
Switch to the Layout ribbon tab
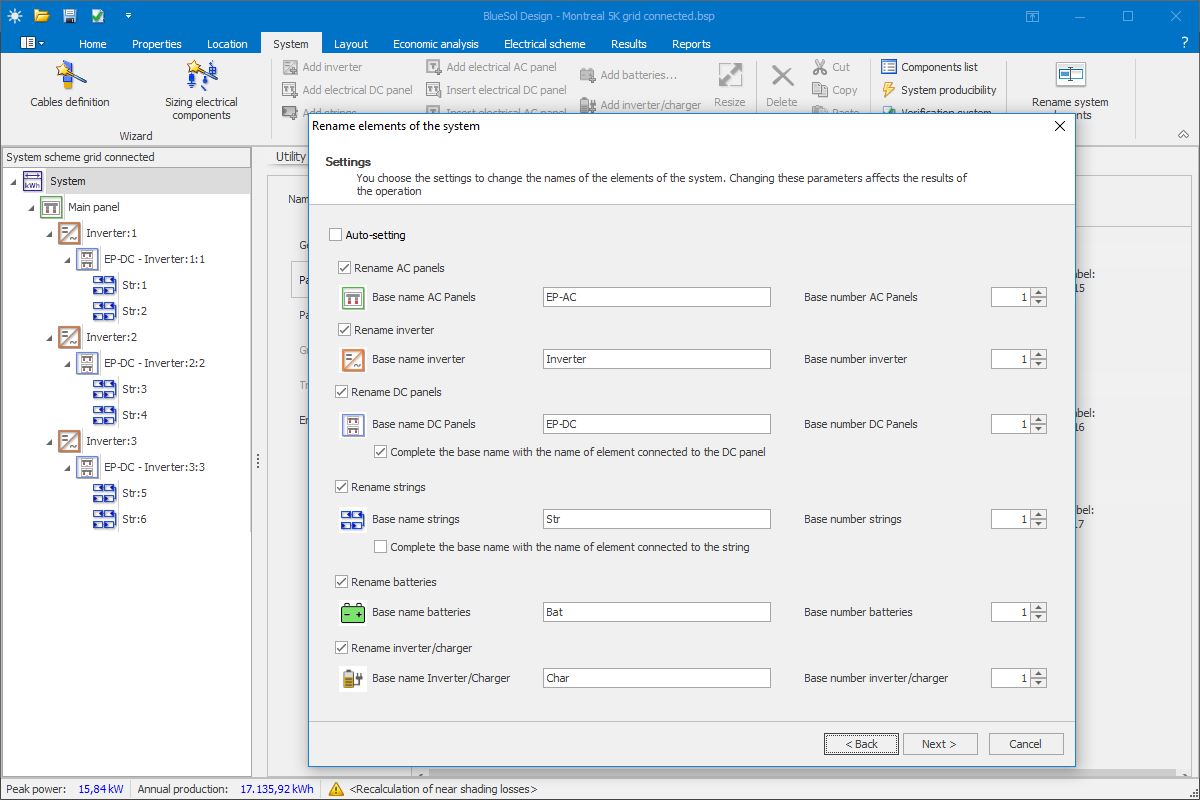click(351, 43)
